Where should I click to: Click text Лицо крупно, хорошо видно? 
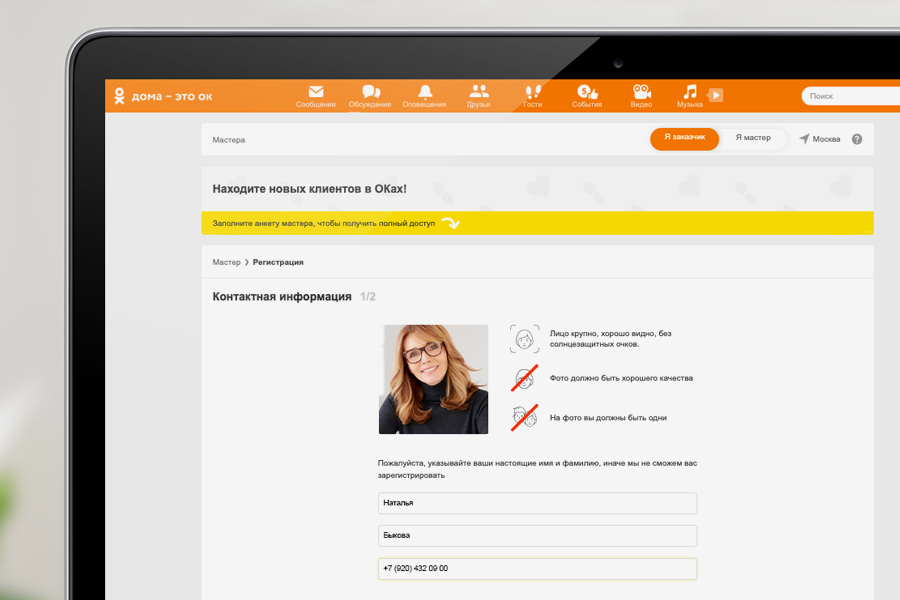pos(610,339)
